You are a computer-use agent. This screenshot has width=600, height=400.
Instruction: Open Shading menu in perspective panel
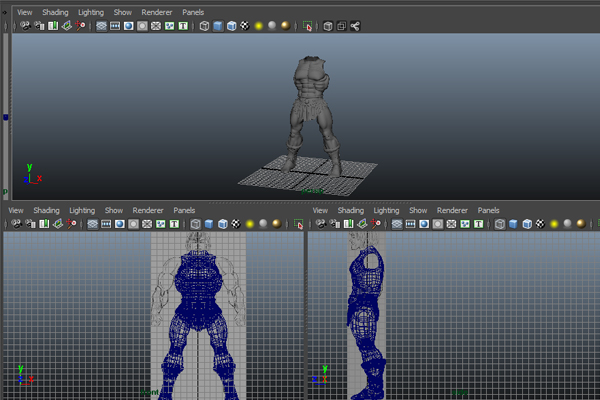coord(55,12)
